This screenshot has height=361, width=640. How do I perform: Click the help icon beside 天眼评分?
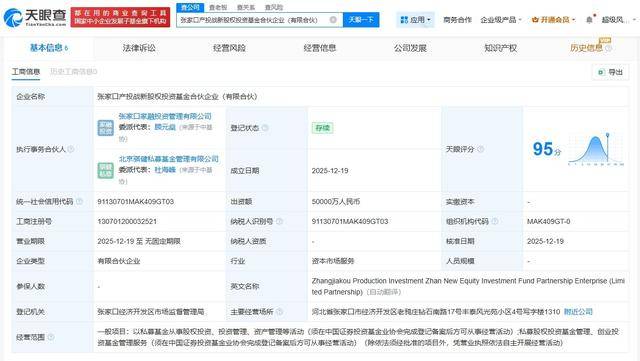481,149
